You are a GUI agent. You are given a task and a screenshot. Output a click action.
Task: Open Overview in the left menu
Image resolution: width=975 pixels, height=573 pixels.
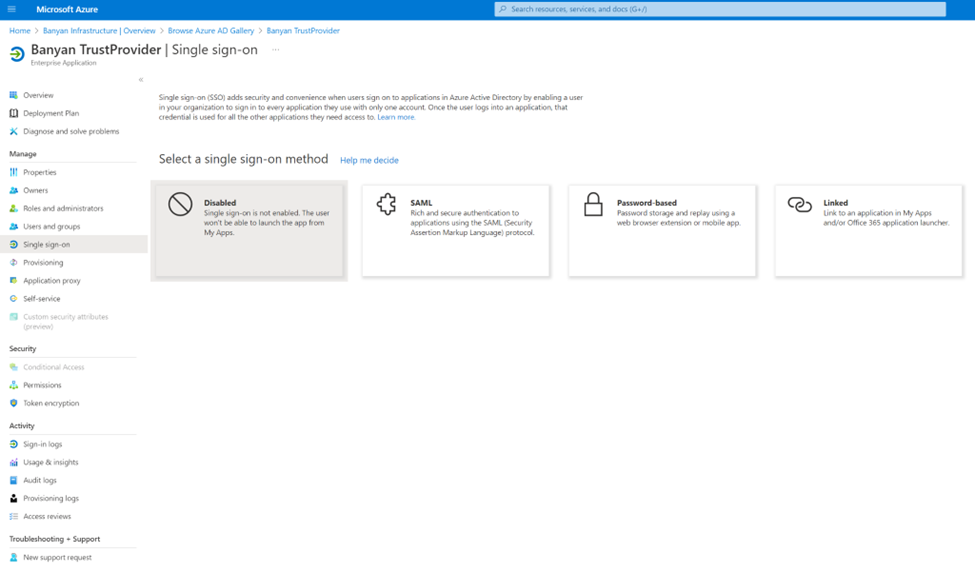[x=38, y=95]
